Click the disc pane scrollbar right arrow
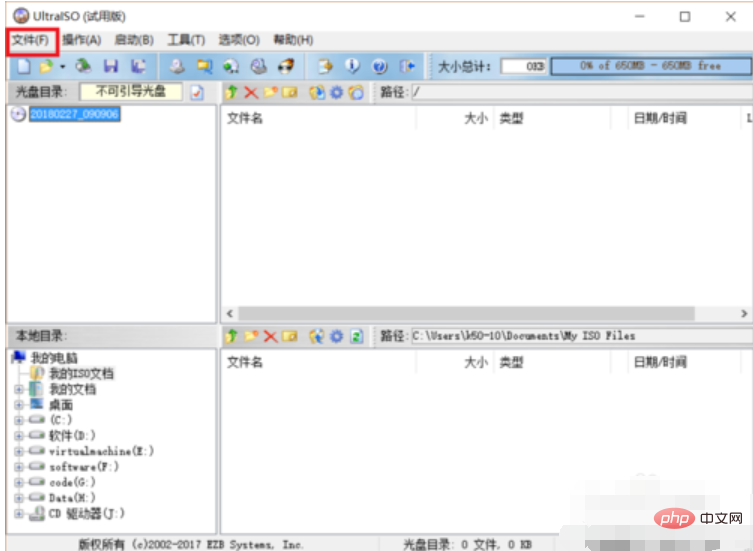753x551 pixels. (744, 314)
